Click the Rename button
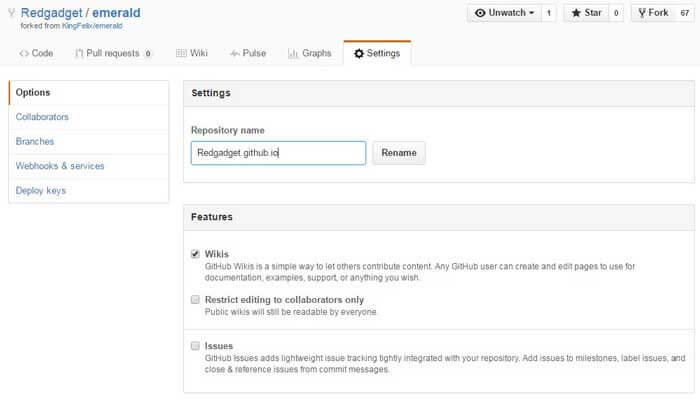The width and height of the screenshot is (700, 400). pyautogui.click(x=399, y=153)
